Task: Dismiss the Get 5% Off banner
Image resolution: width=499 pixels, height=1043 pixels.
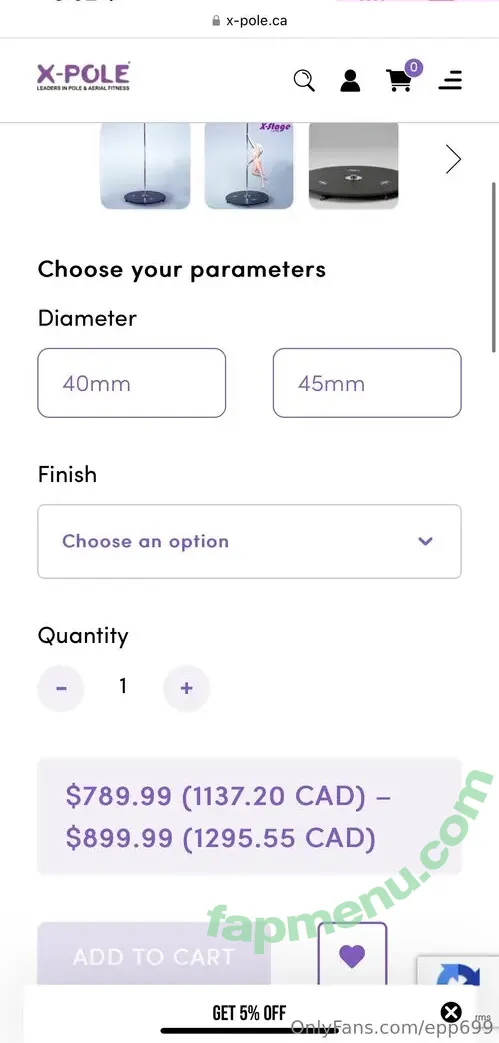Action: point(452,1012)
